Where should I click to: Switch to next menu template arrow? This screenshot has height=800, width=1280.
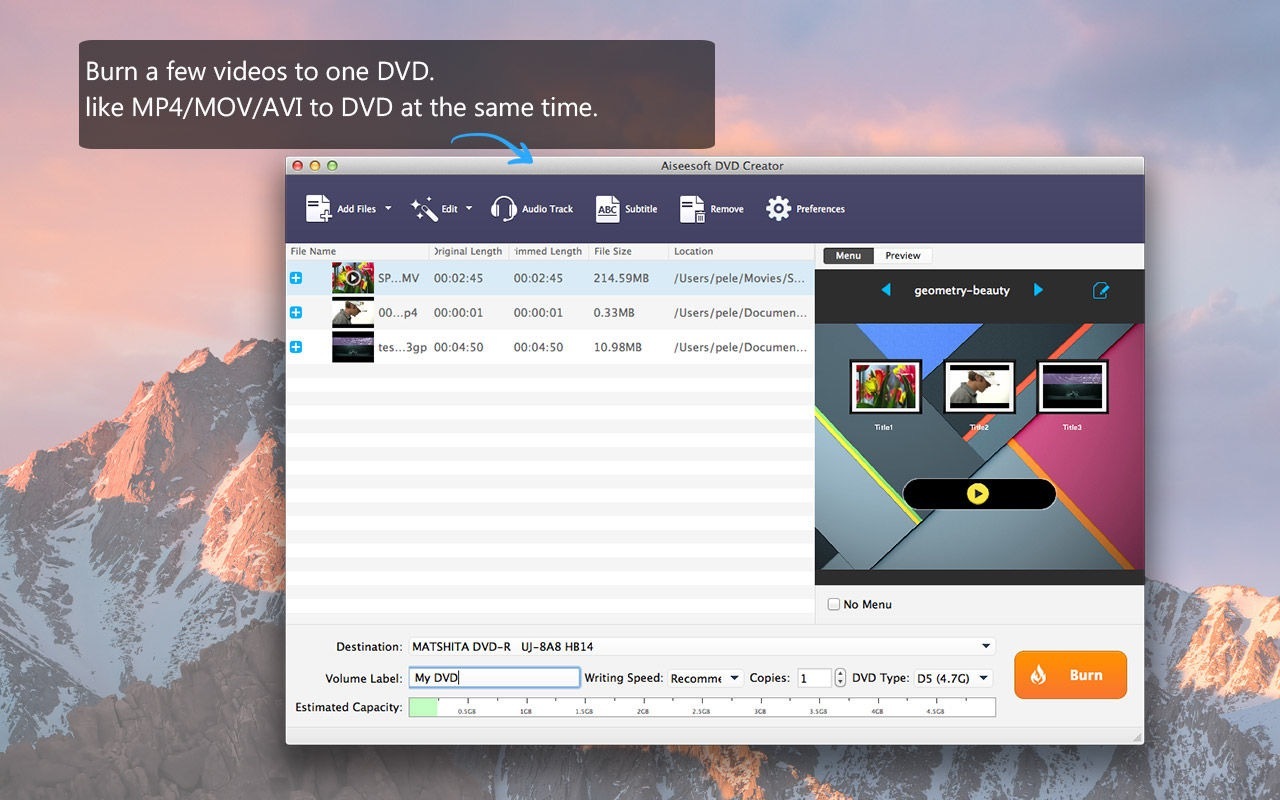1038,290
